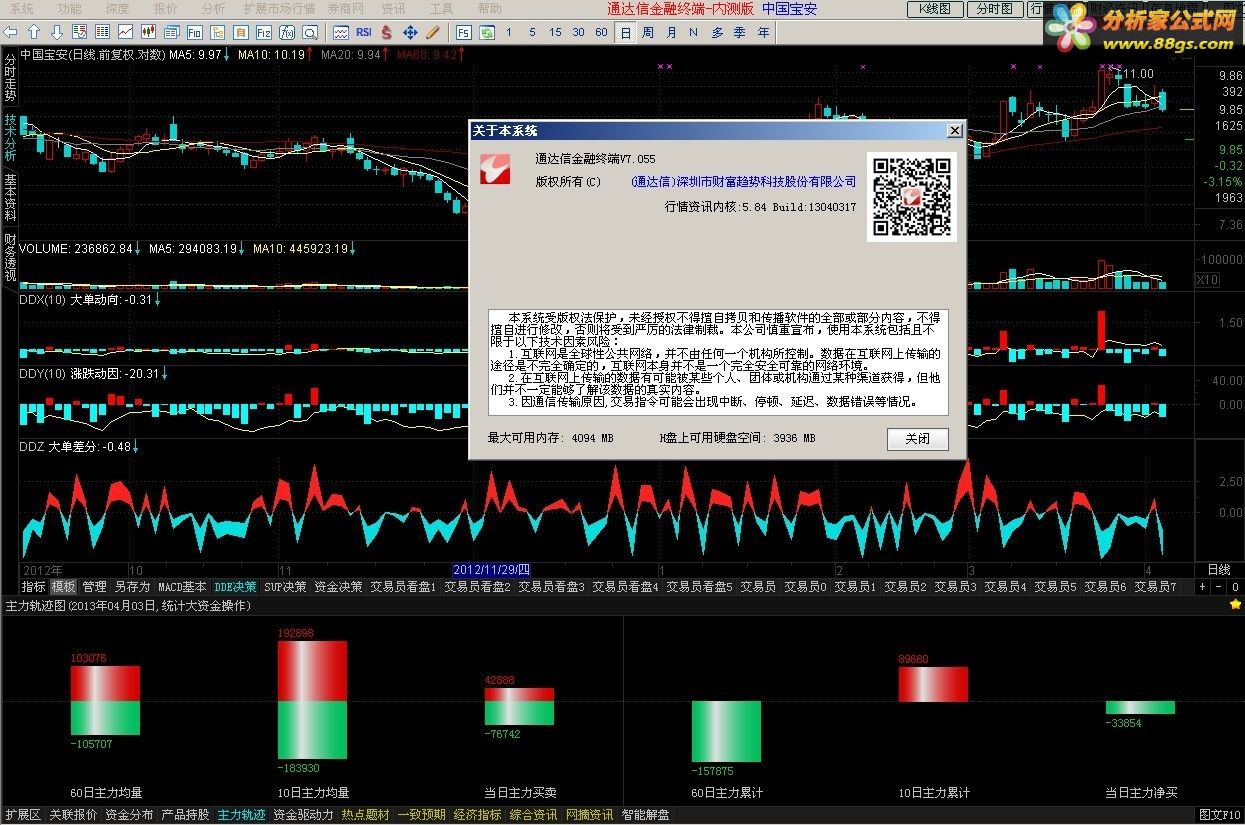
Task: Select the 60-minute period button
Action: click(x=601, y=32)
